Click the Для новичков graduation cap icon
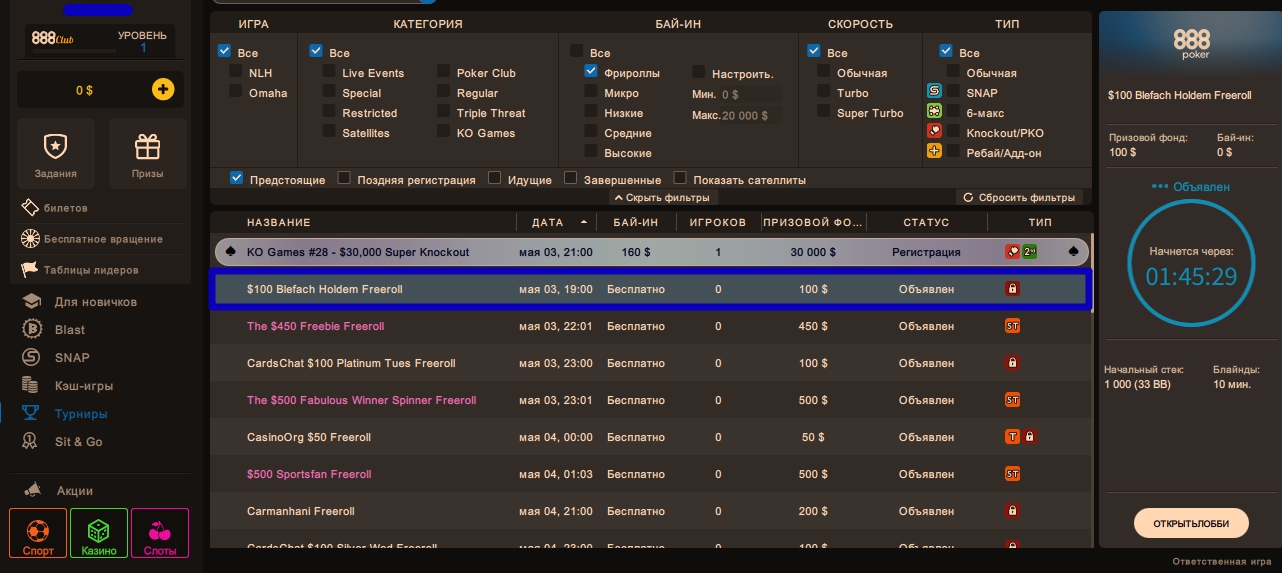 click(32, 301)
